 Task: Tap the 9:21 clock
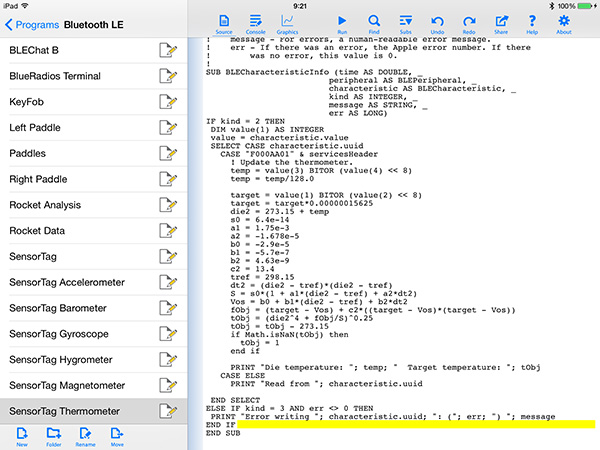pyautogui.click(x=300, y=6)
